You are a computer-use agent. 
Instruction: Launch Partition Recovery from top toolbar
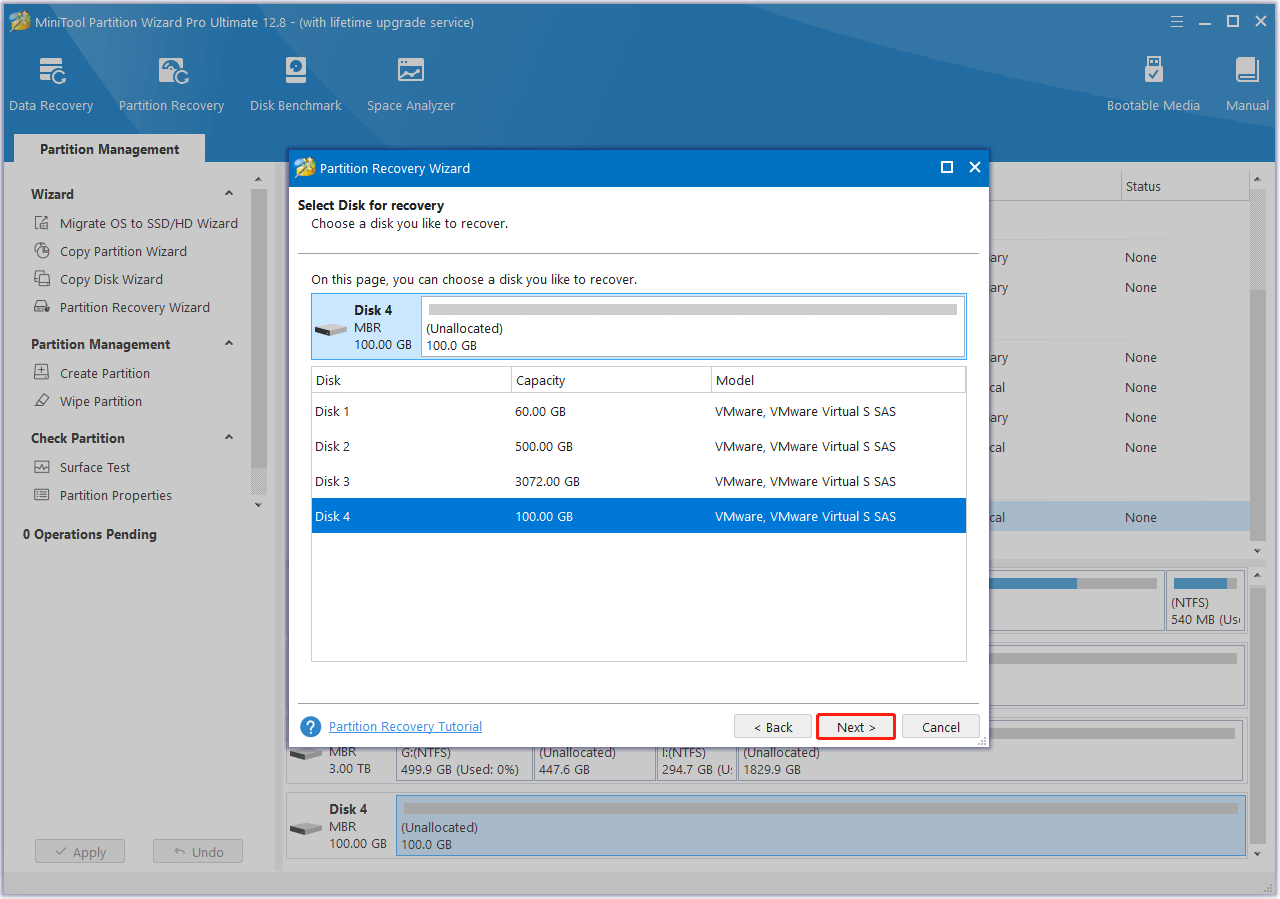[171, 84]
